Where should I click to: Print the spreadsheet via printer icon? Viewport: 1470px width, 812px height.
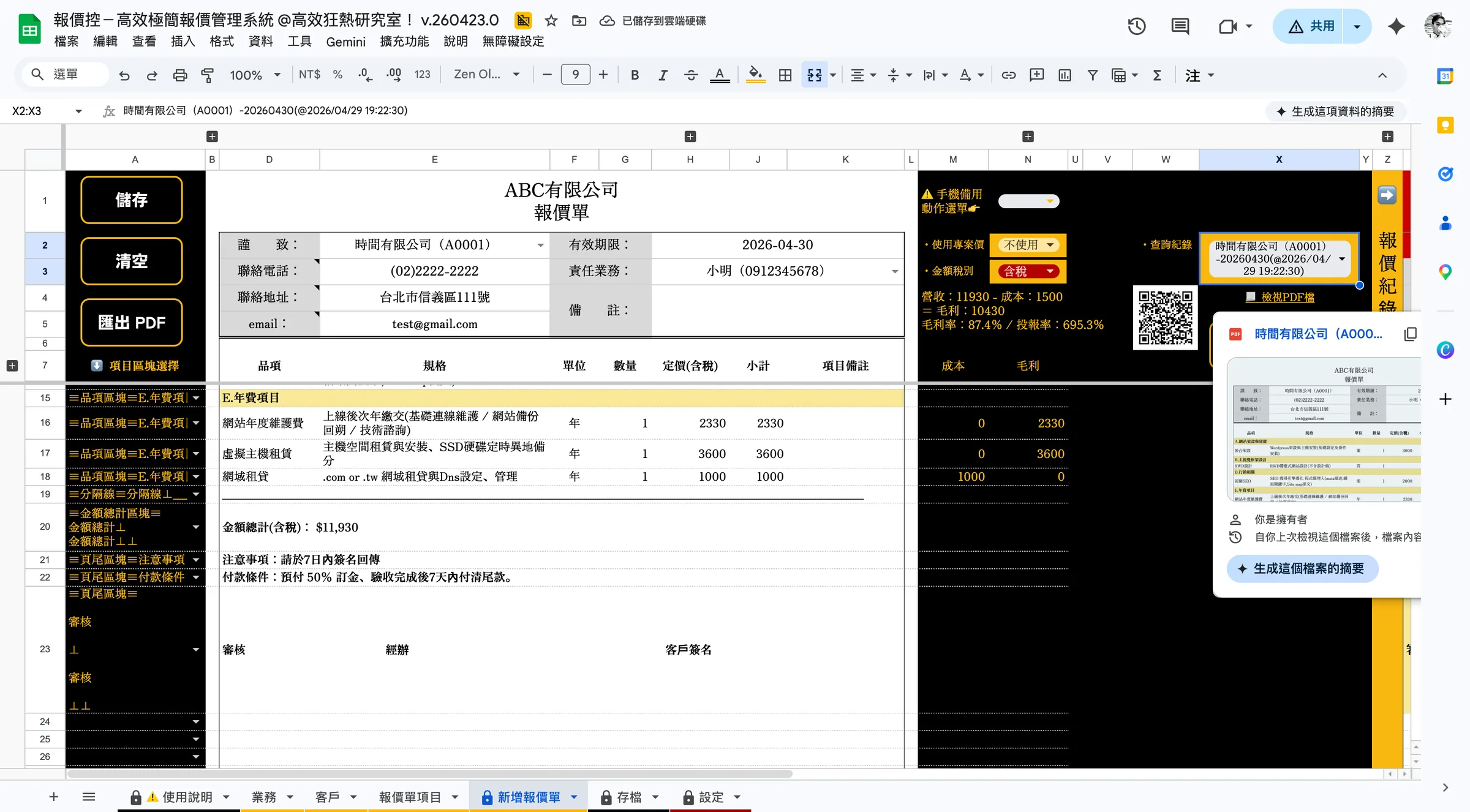tap(179, 75)
